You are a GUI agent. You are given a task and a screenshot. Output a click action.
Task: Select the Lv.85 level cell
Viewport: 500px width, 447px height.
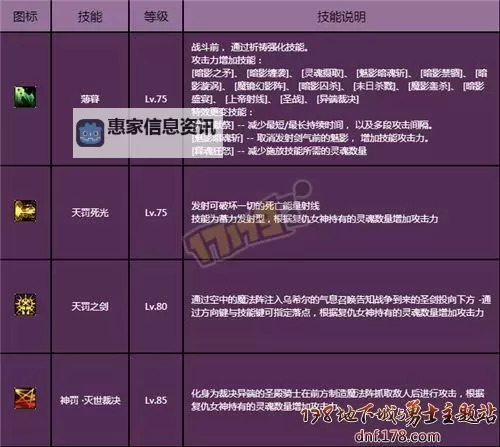pyautogui.click(x=156, y=400)
